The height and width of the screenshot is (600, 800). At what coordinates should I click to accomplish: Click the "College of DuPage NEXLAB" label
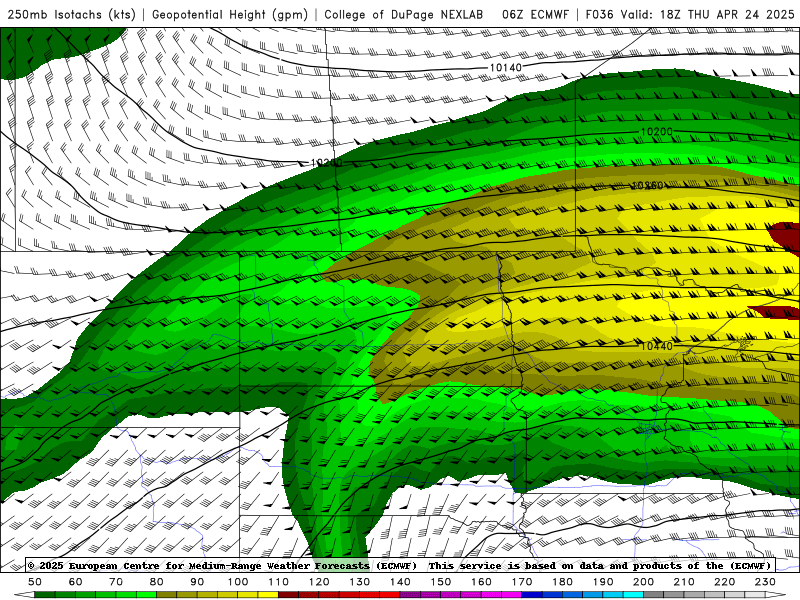pos(404,14)
